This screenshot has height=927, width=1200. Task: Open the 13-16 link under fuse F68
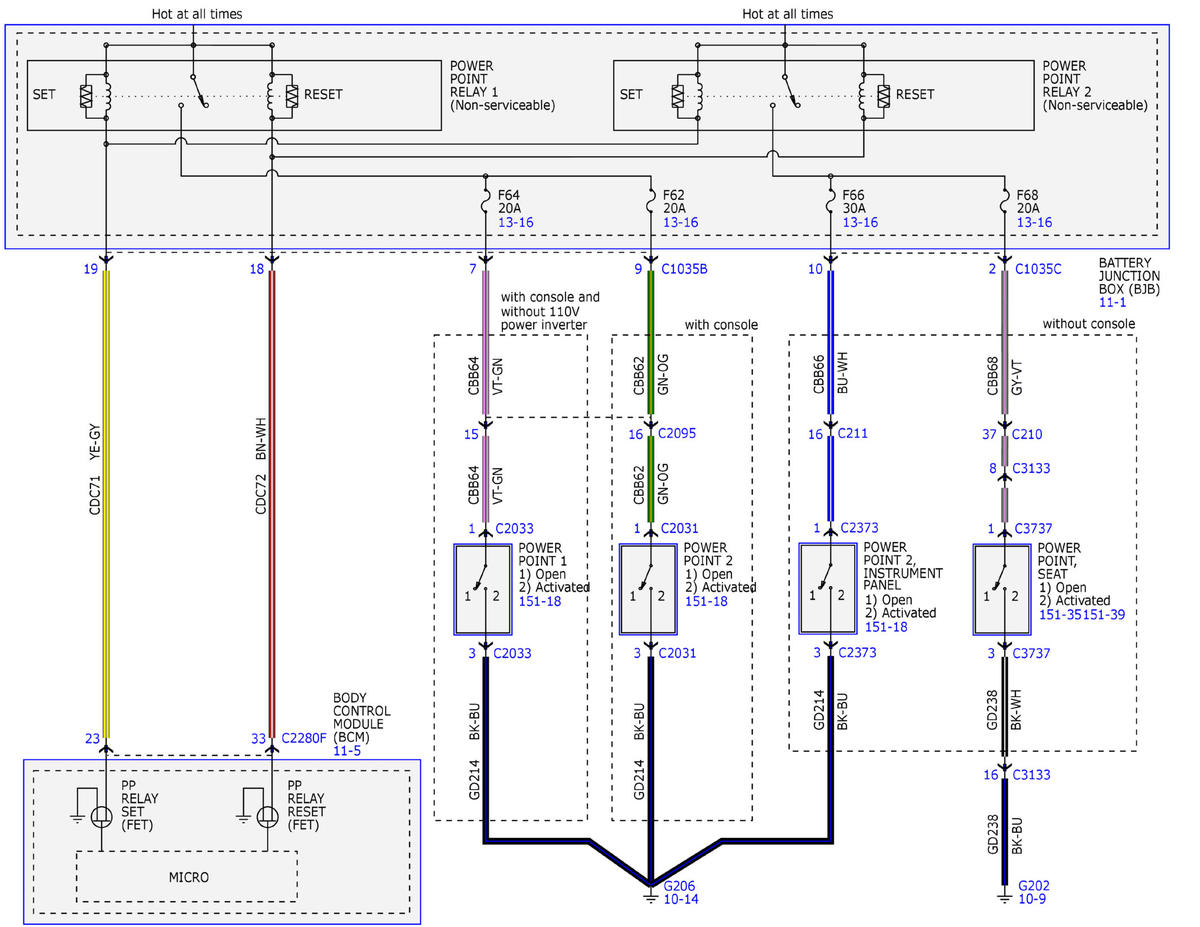[1034, 222]
